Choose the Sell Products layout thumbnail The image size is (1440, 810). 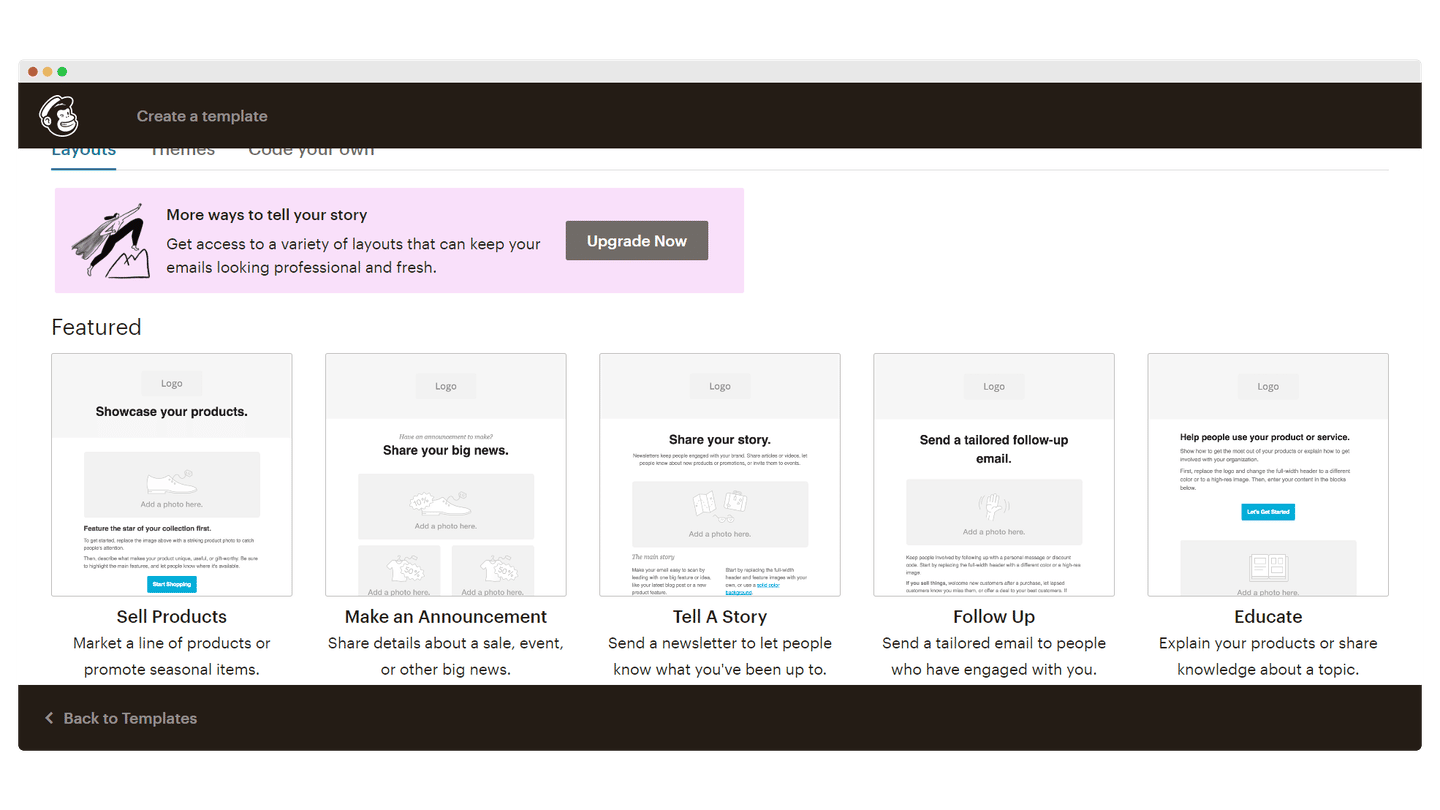[172, 475]
